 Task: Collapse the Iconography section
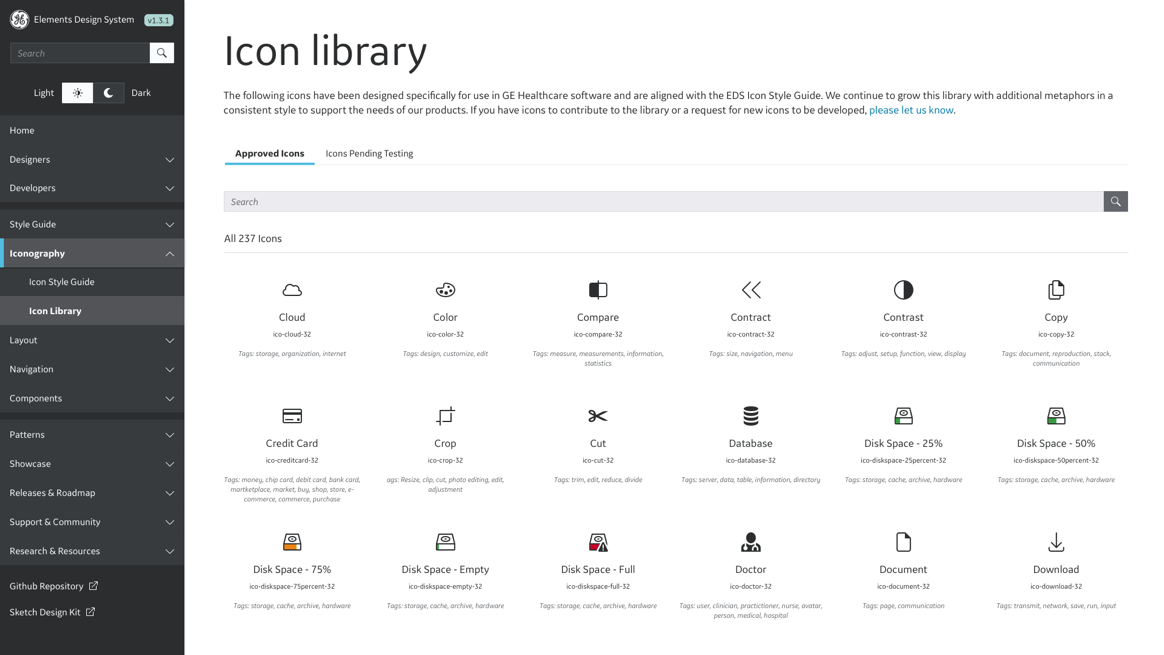tap(92, 253)
